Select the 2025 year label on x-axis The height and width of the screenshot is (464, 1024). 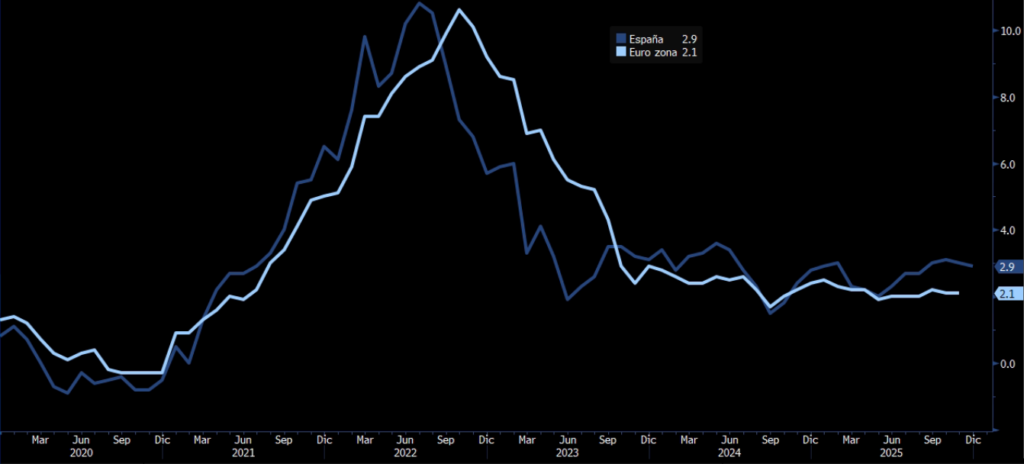[891, 453]
